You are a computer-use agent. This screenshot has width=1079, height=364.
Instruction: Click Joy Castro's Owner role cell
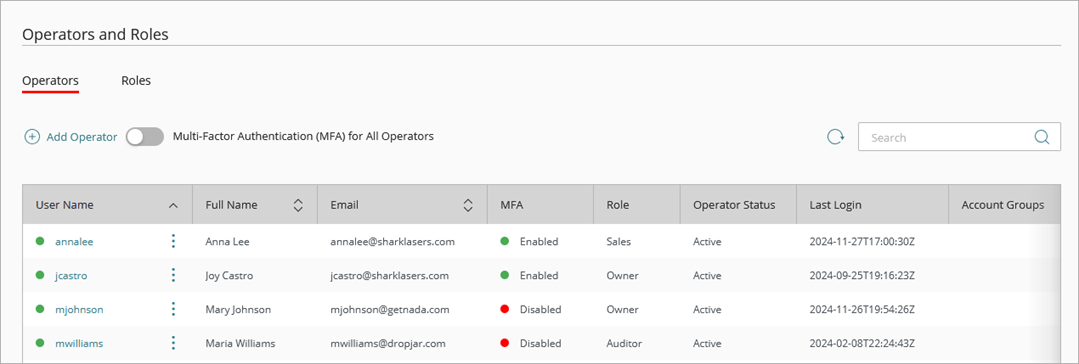click(622, 275)
